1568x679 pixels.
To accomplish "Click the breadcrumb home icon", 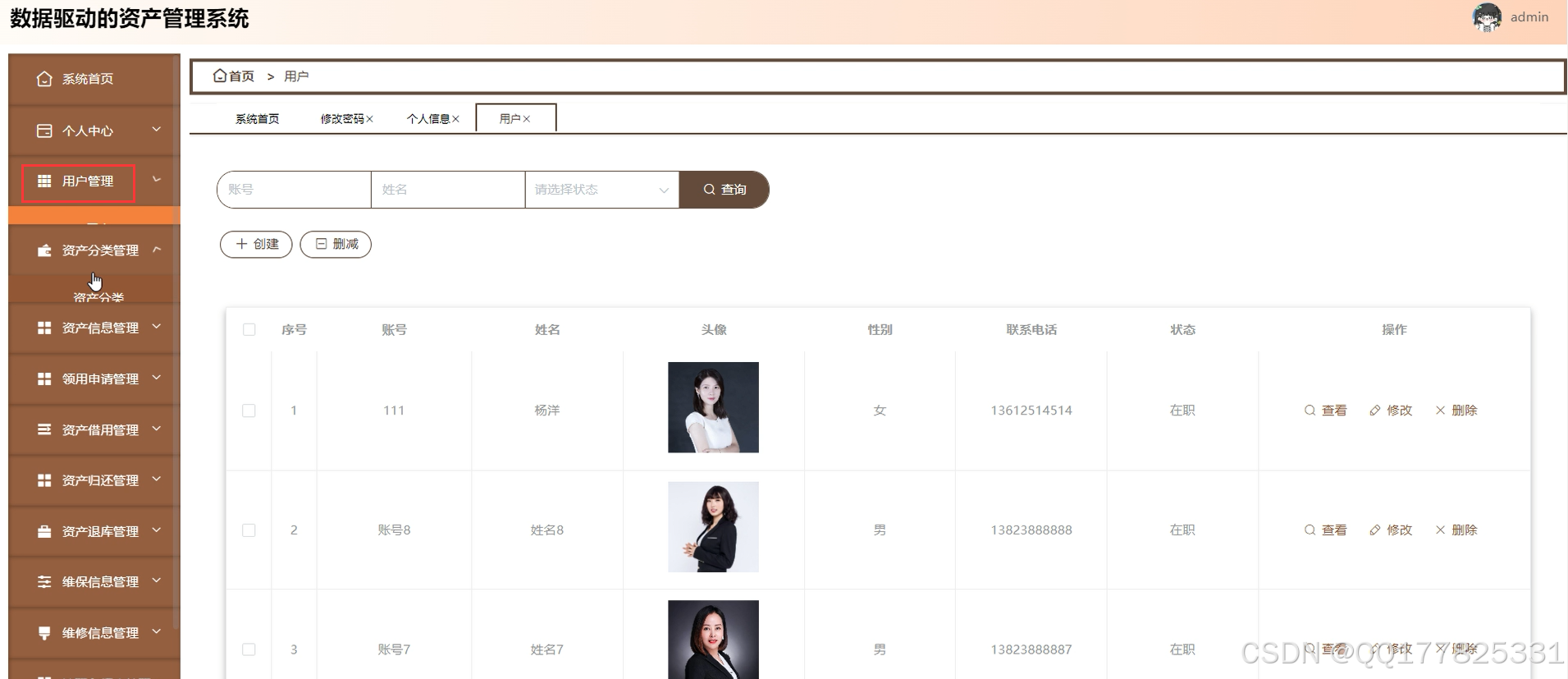I will (219, 76).
